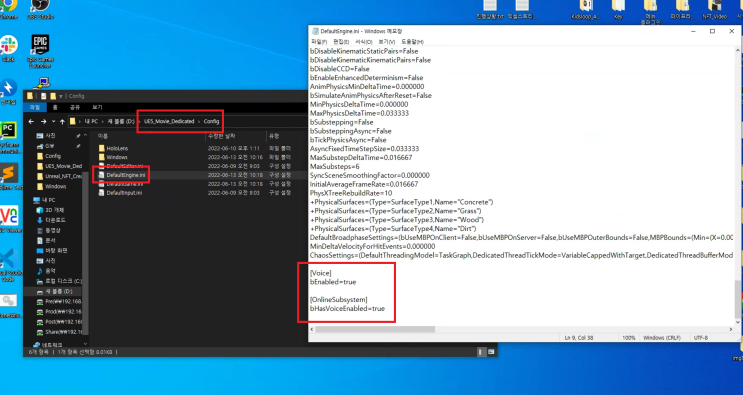Select 로컬 디스크 (C:) in navigation pane
The image size is (743, 395).
[59, 281]
